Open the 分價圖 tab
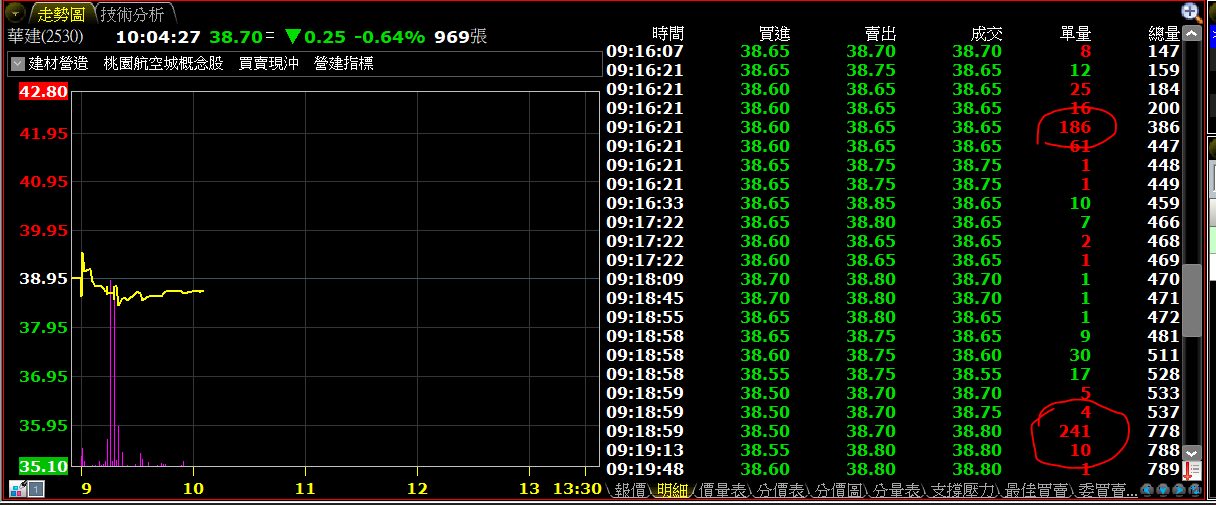Screen dimensions: 1216x505 tap(837, 490)
